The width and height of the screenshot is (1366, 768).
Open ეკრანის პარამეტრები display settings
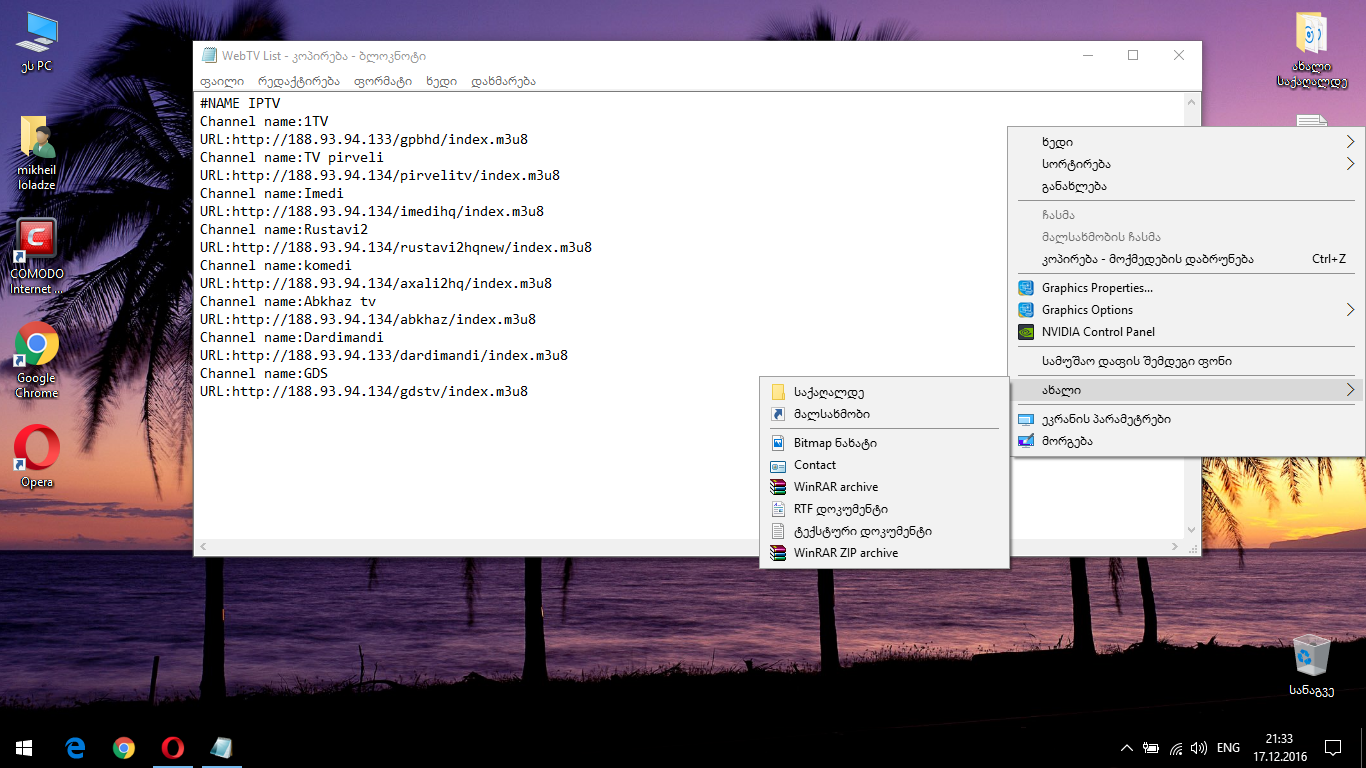1186,419
